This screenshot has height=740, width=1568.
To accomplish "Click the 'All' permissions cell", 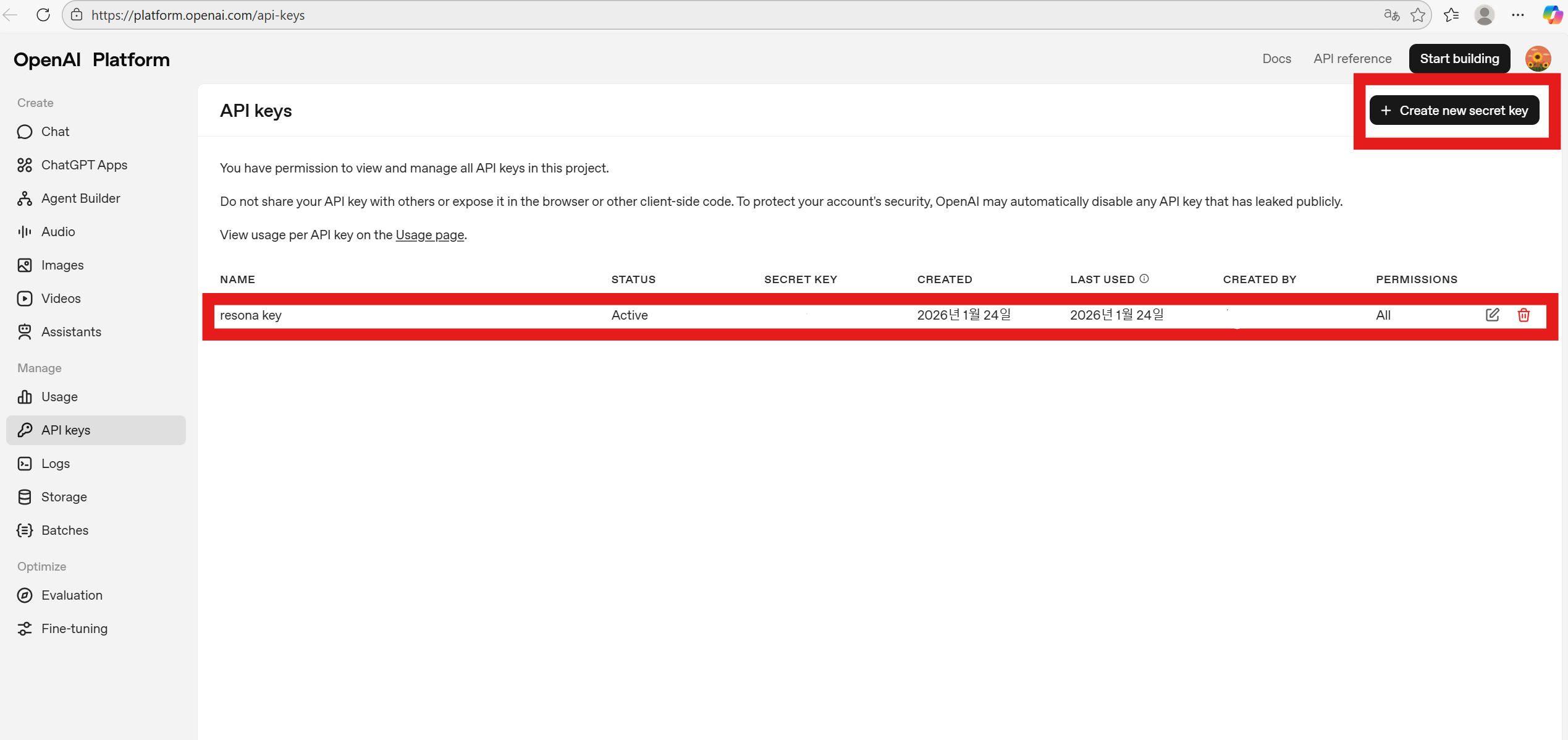I will pyautogui.click(x=1383, y=315).
